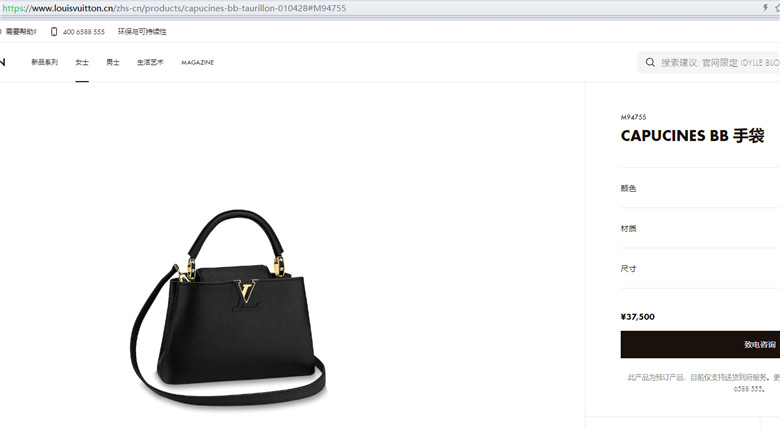Click the 此产品为预订产品 pre-order notice text
The height and width of the screenshot is (429, 780).
[704, 383]
